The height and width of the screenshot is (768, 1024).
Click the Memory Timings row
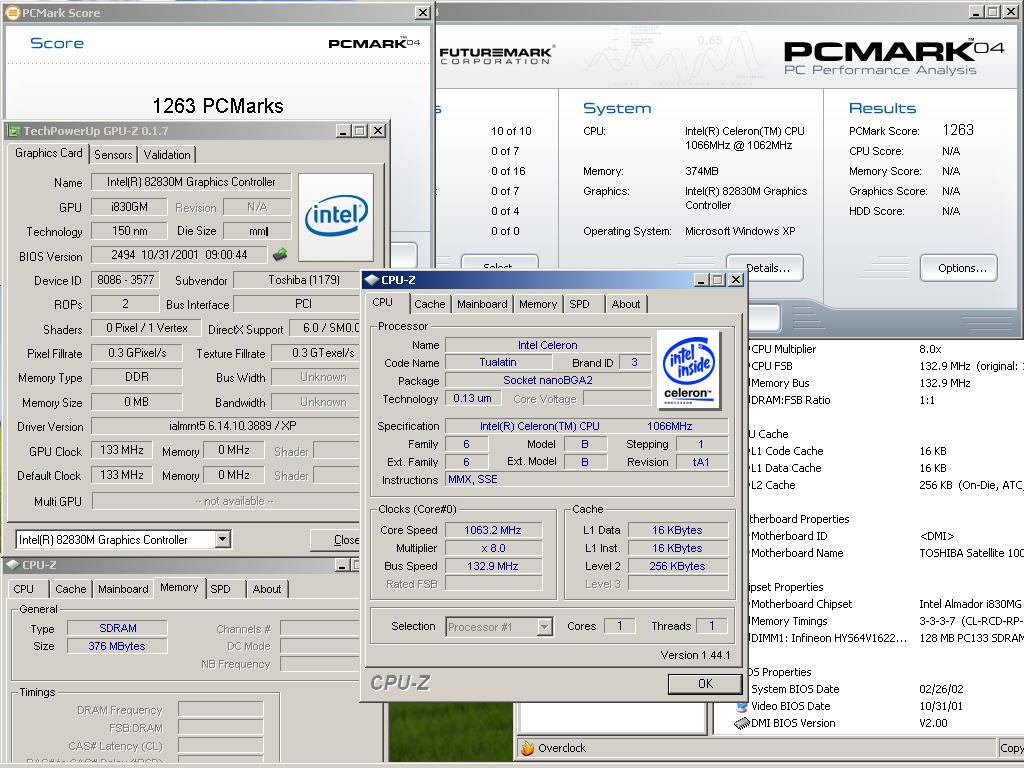point(886,621)
